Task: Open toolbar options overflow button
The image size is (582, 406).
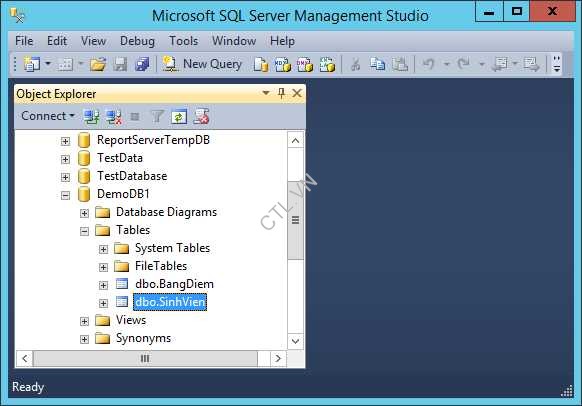Action: click(556, 64)
